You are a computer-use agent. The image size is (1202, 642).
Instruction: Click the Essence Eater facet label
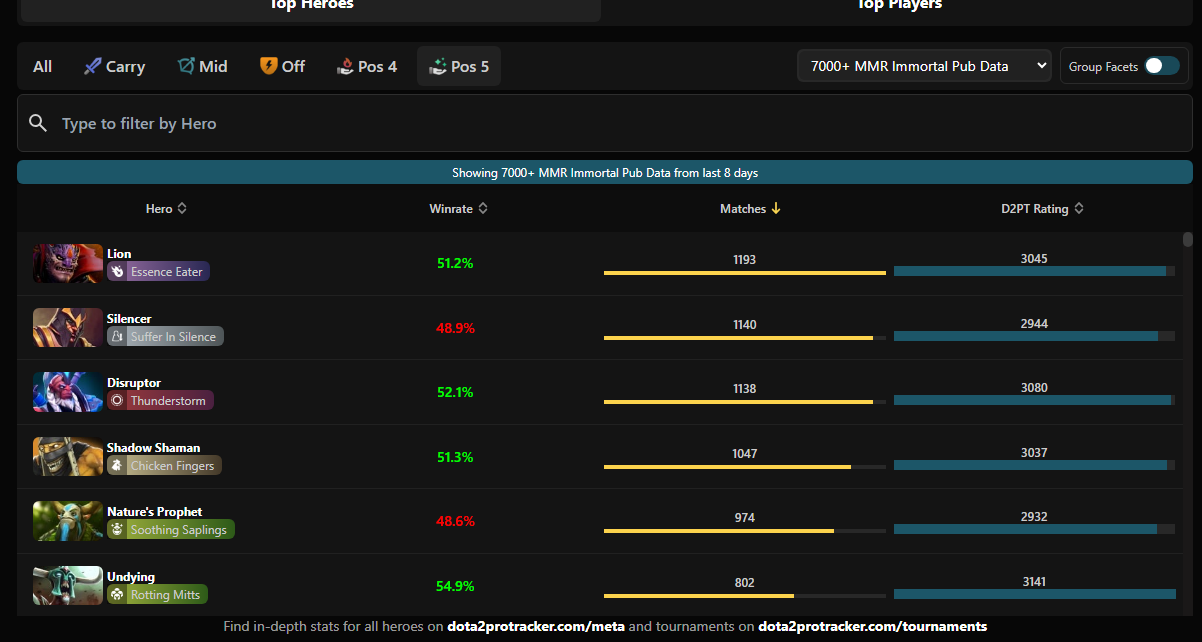pos(166,272)
